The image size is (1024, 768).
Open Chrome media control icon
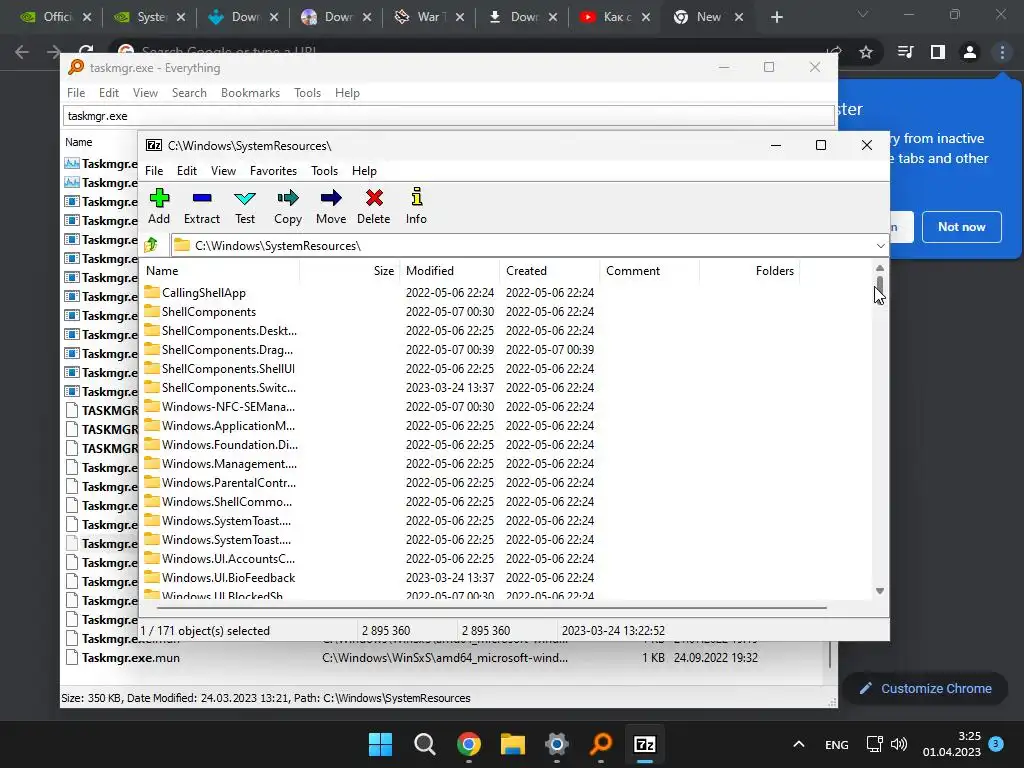(x=905, y=52)
